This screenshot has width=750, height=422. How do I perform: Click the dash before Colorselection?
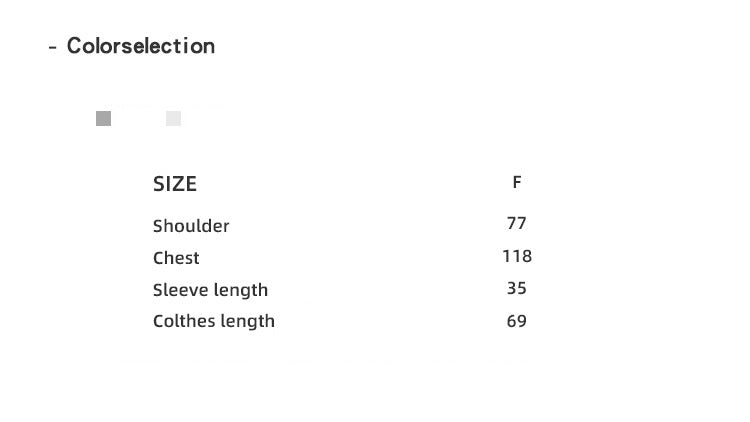pos(52,47)
